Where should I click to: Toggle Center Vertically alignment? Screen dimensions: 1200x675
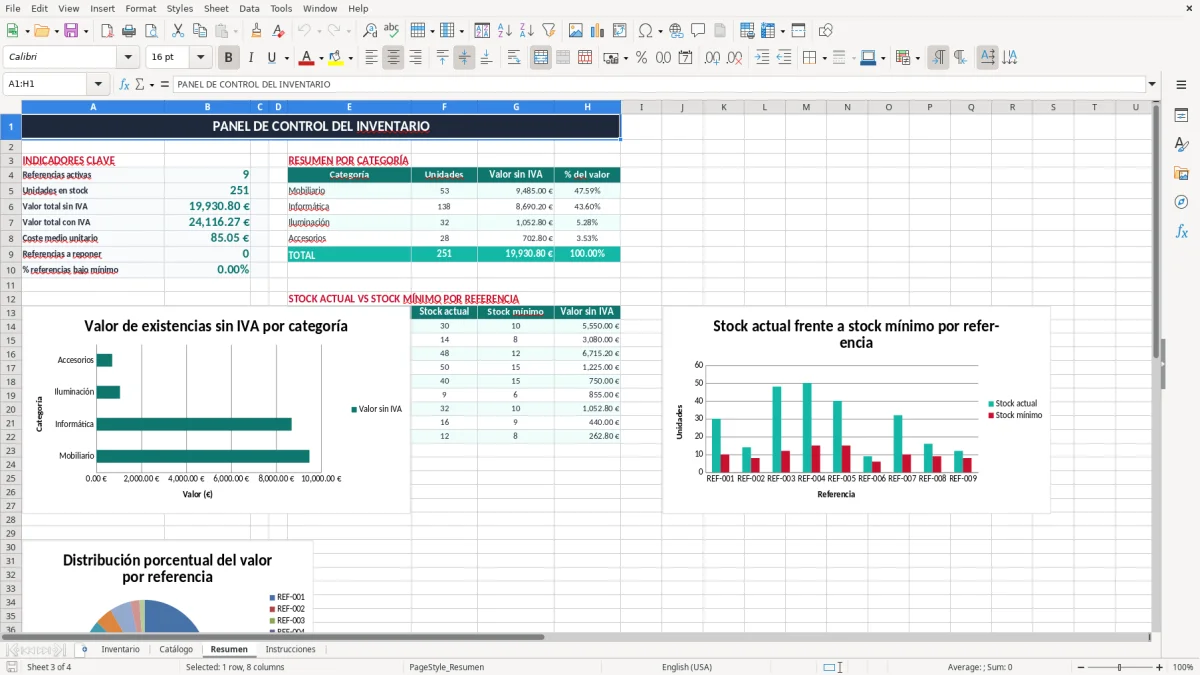point(464,58)
